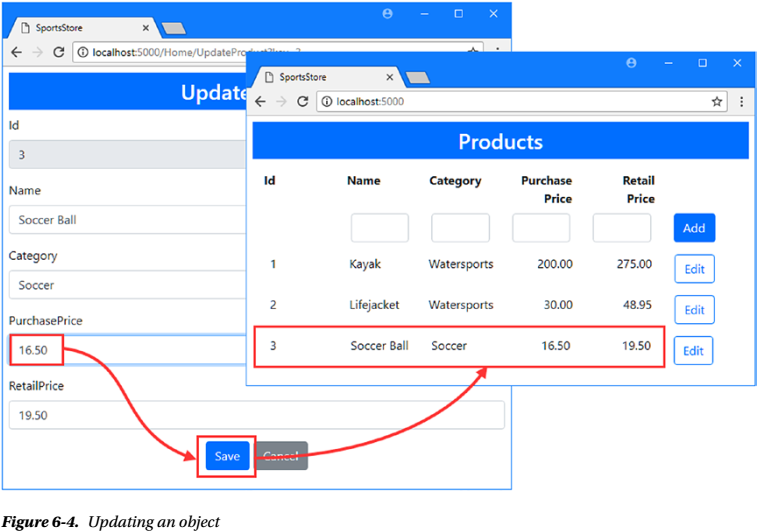The image size is (762, 532).
Task: Click the Purchase Price column header
Action: click(546, 189)
